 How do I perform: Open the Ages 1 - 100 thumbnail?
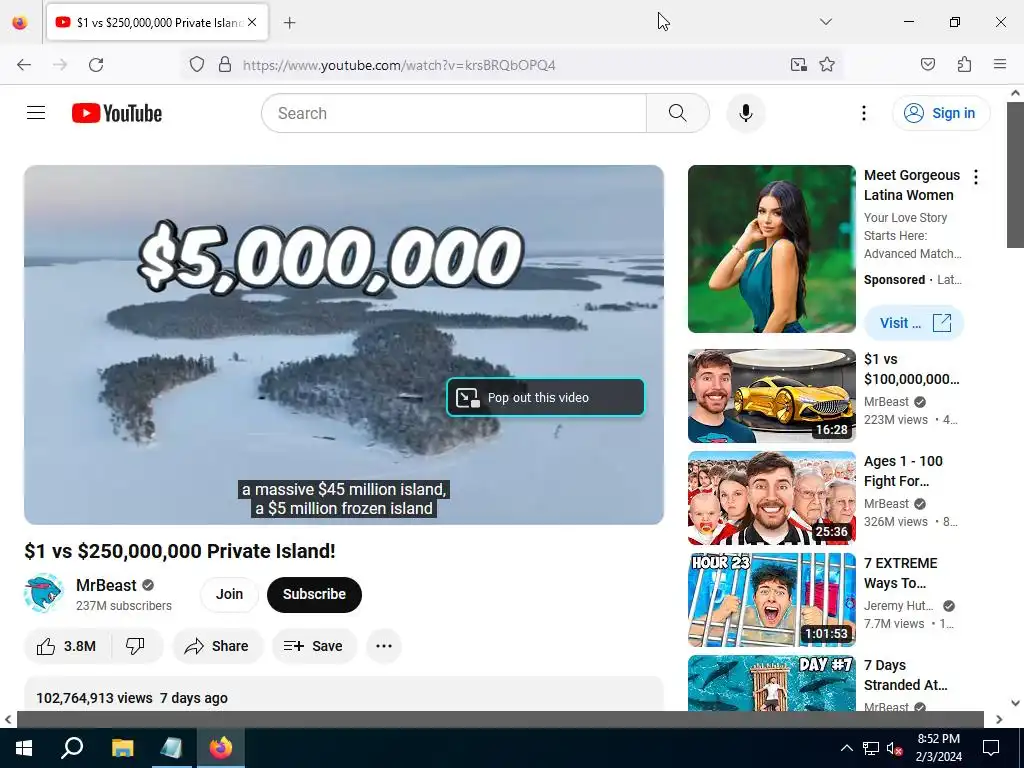point(771,498)
